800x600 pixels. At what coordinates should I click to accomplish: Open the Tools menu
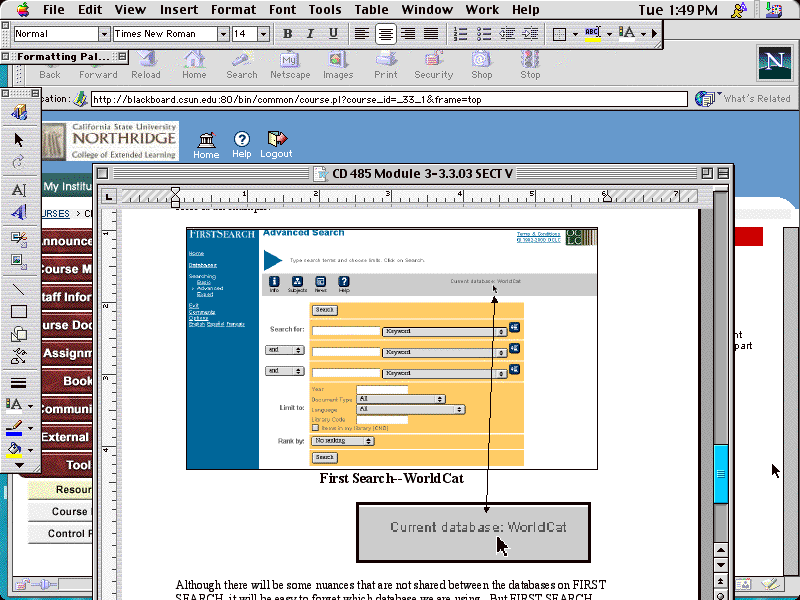tap(324, 10)
